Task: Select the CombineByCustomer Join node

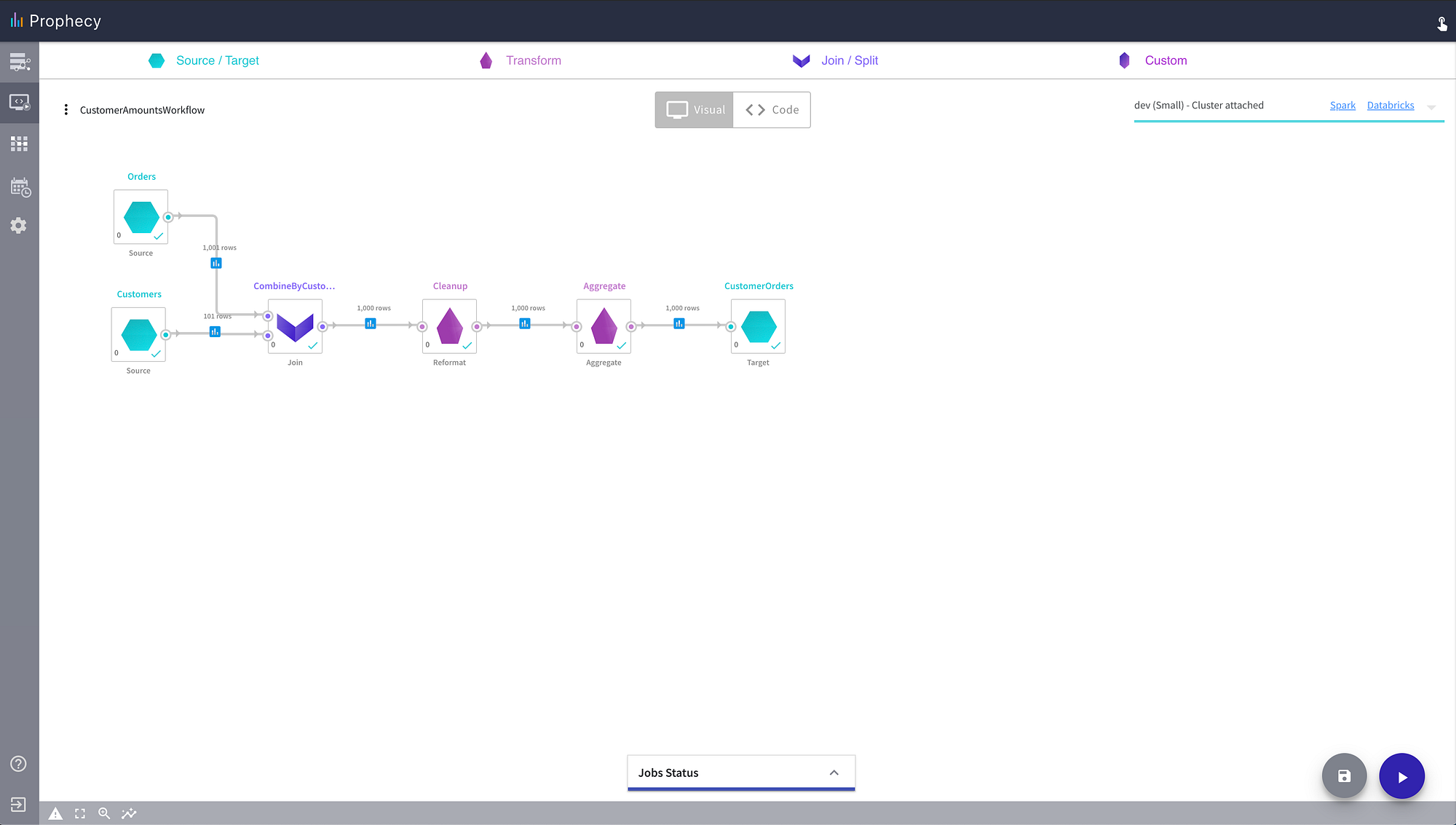Action: [295, 327]
